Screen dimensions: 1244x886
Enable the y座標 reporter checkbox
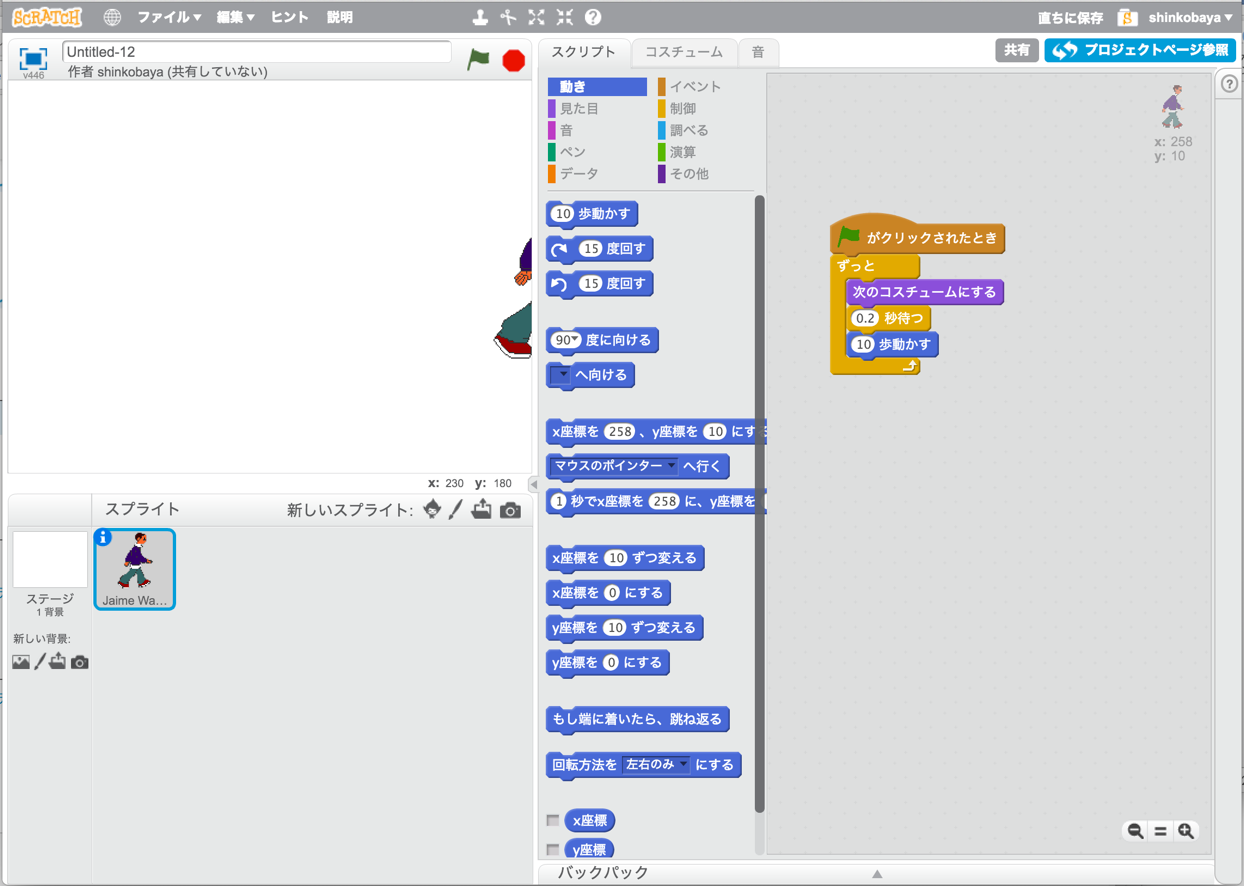coord(553,849)
